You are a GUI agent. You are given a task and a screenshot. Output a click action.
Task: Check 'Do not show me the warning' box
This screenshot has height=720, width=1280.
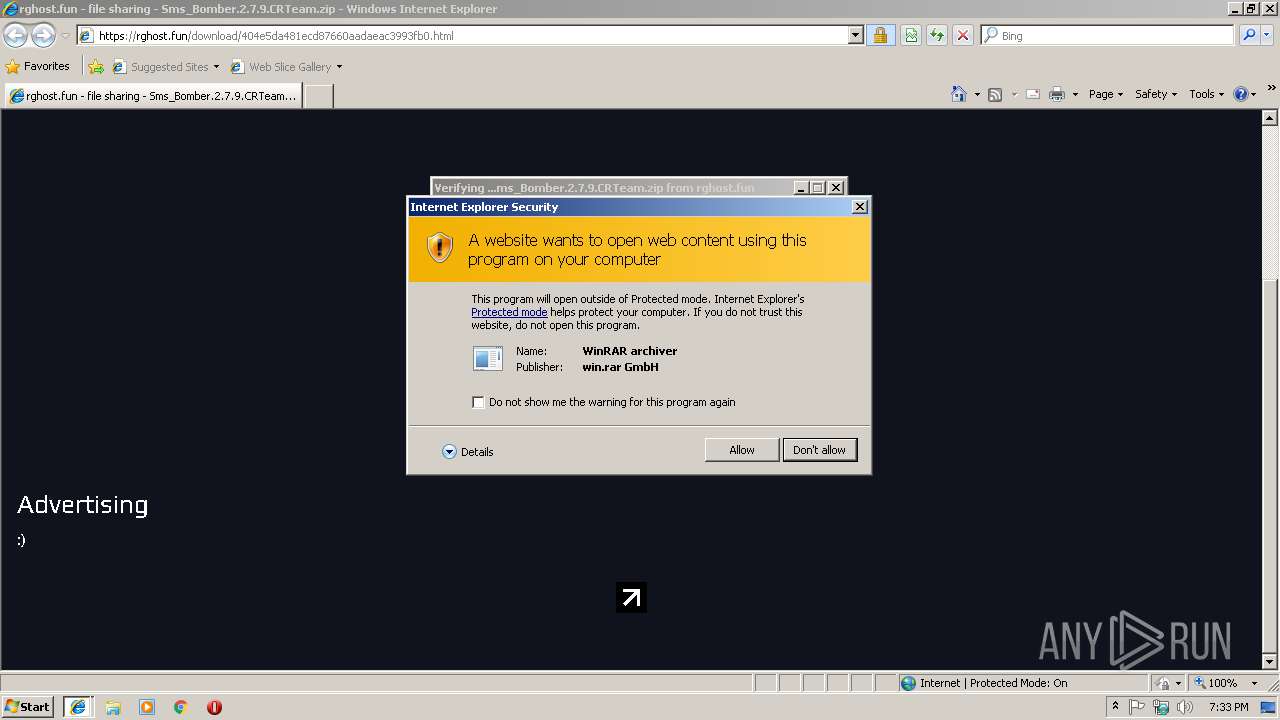pos(478,402)
